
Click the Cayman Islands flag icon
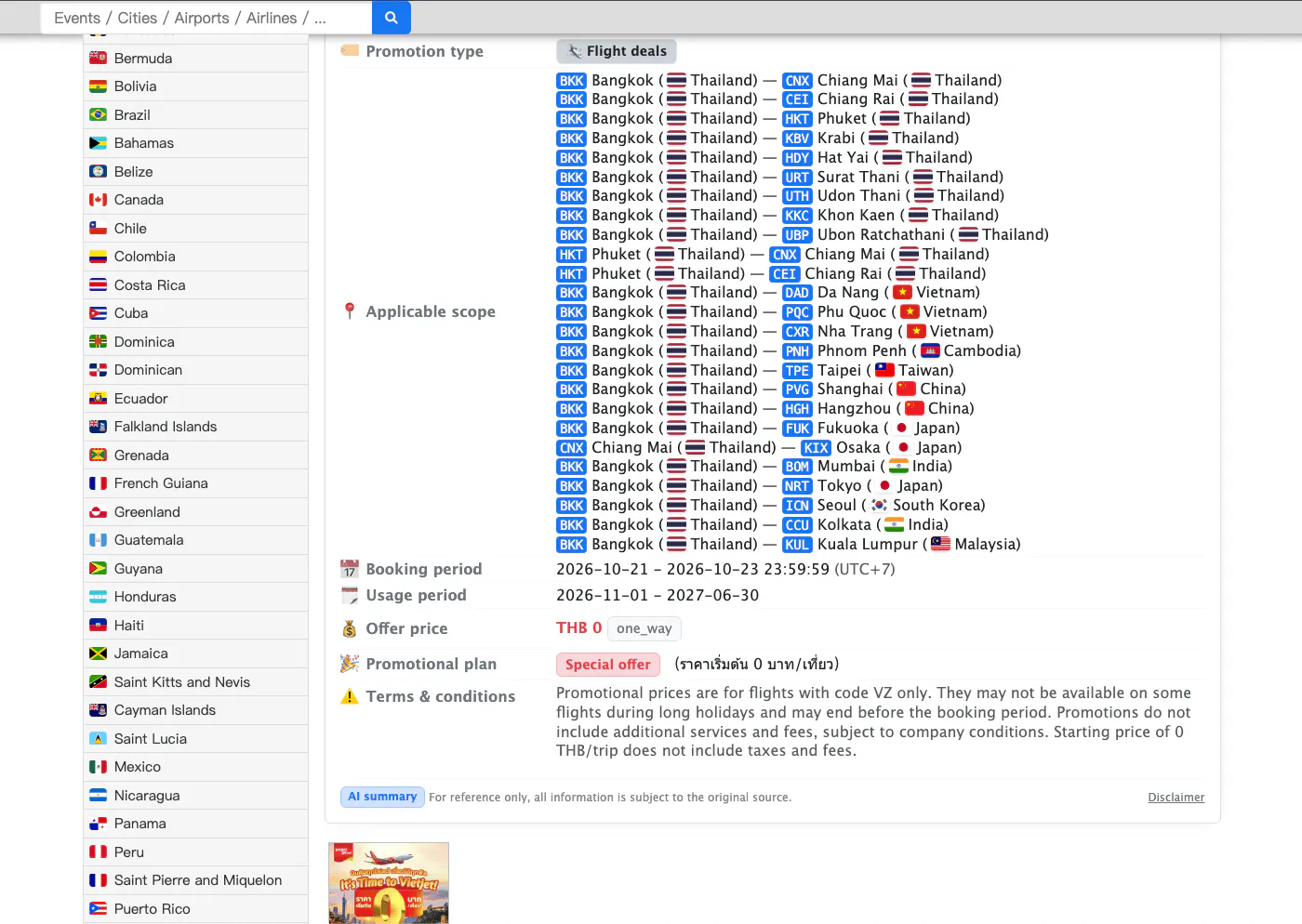(98, 710)
